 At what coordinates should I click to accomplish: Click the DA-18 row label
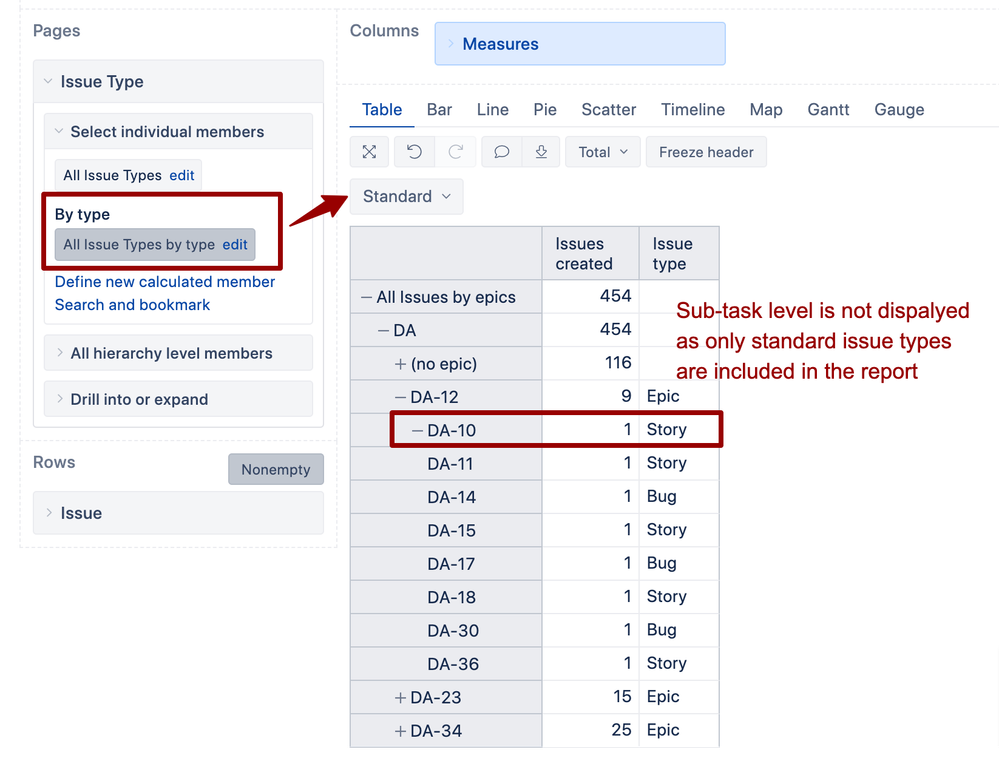tap(451, 597)
